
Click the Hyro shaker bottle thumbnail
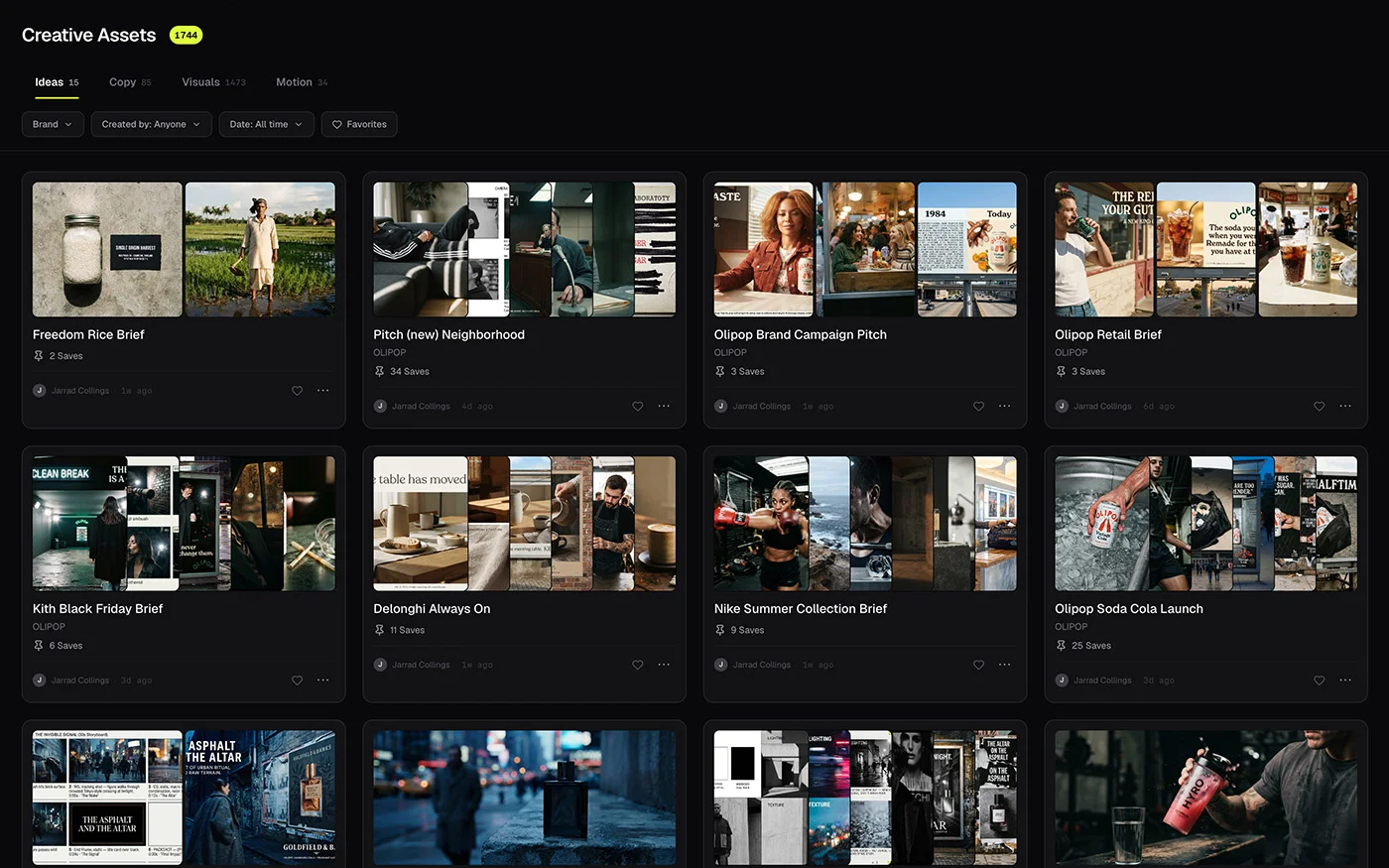tap(1206, 798)
